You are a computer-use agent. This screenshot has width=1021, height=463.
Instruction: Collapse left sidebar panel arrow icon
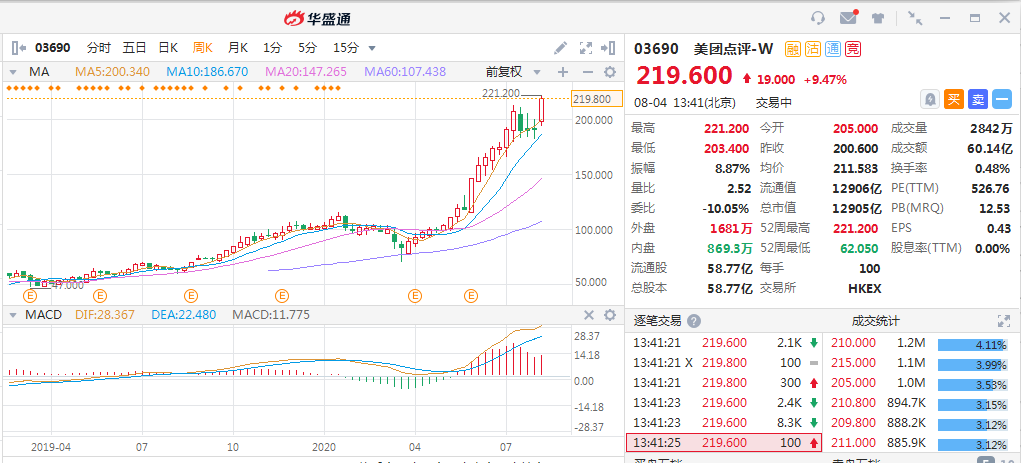click(x=18, y=48)
